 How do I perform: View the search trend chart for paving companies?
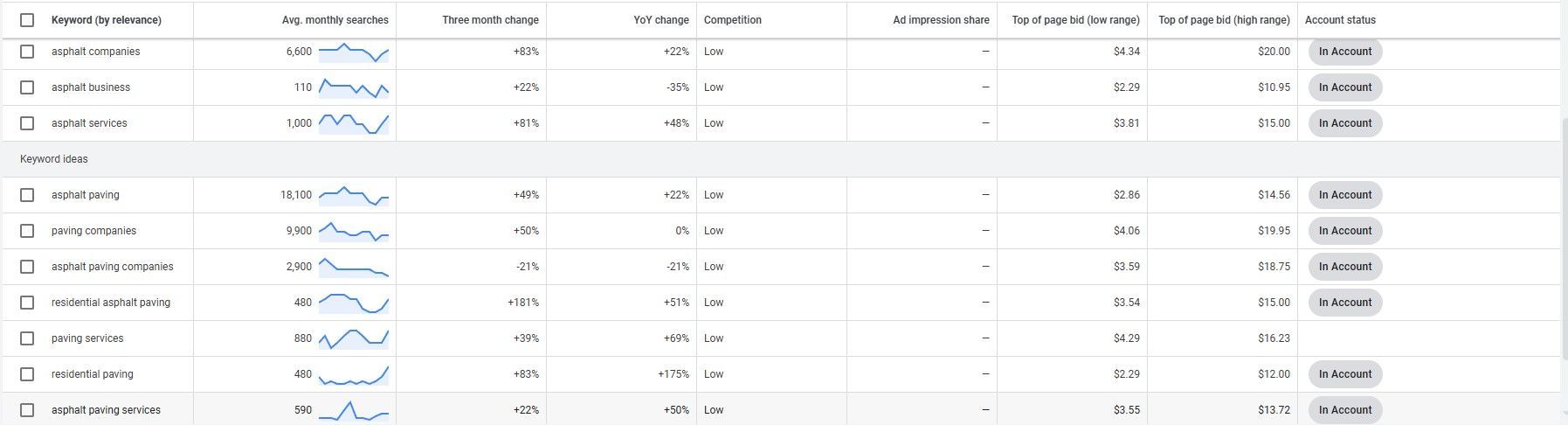(x=354, y=231)
